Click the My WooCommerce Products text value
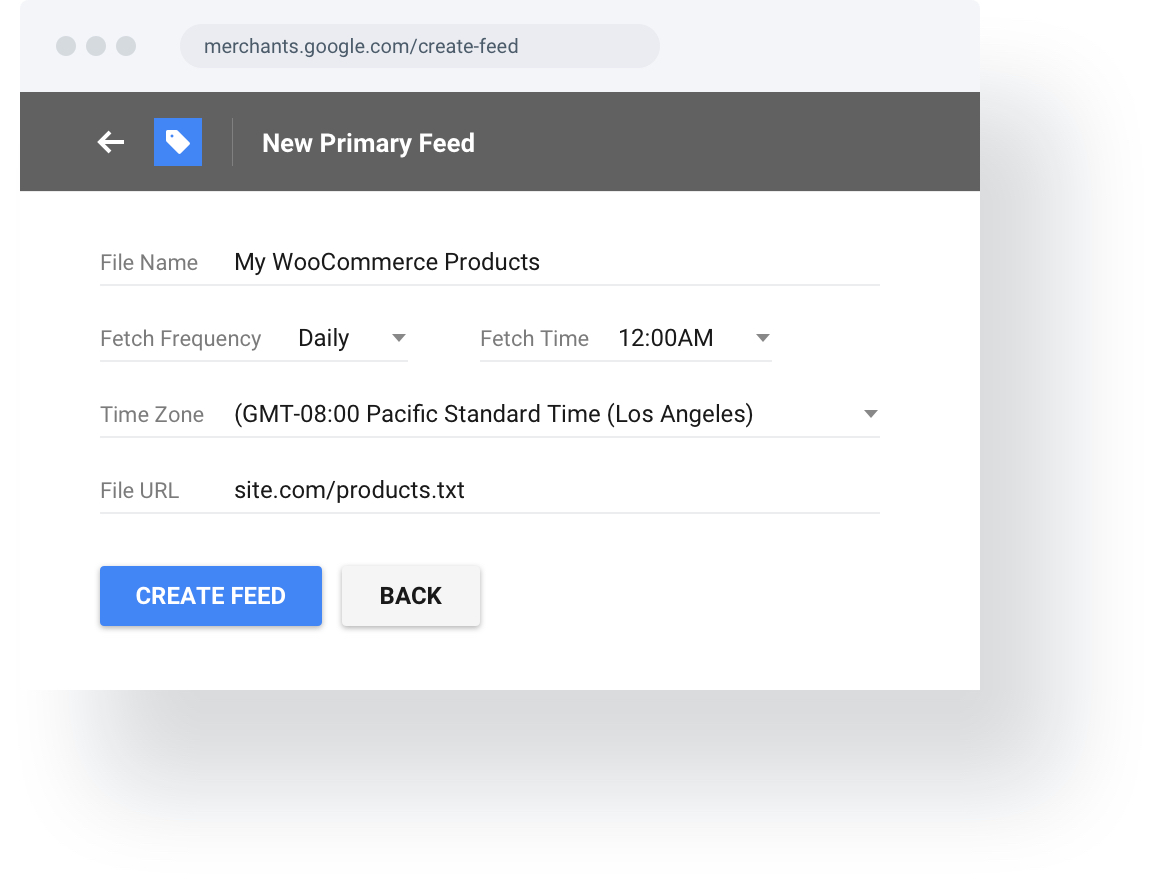Image resolution: width=1160 pixels, height=890 pixels. (x=387, y=261)
